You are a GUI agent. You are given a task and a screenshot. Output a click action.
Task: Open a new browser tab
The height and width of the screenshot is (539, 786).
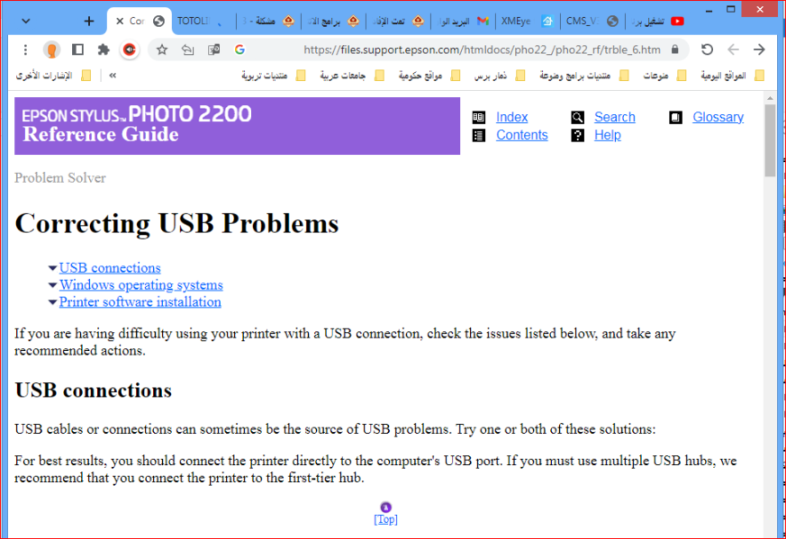pyautogui.click(x=89, y=21)
